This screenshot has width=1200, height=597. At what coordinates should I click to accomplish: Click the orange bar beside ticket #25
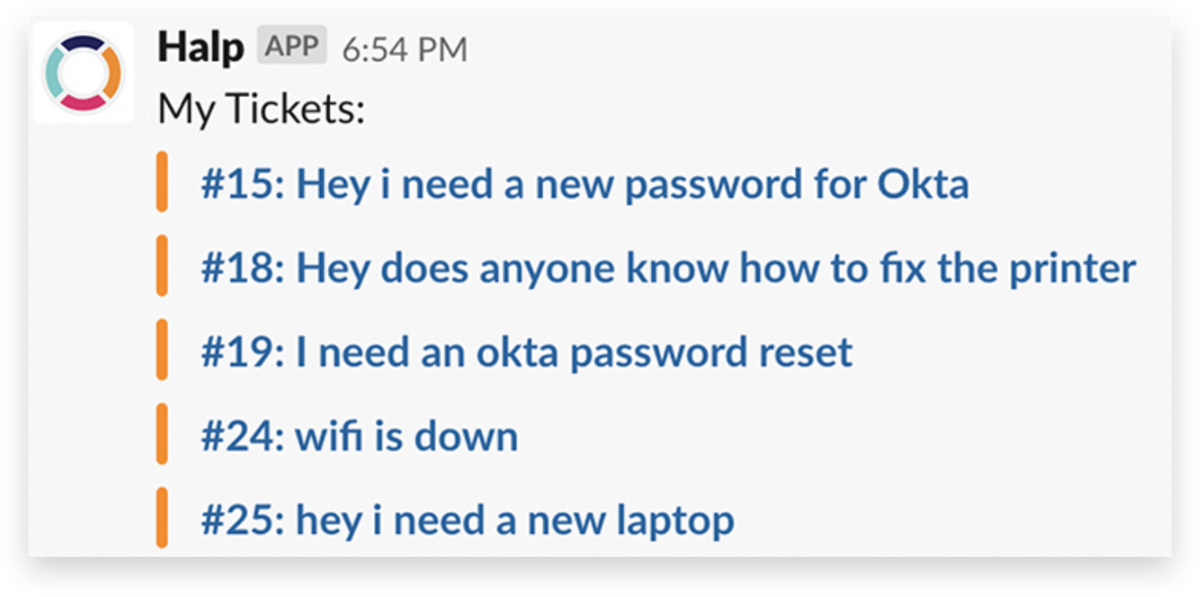(162, 517)
